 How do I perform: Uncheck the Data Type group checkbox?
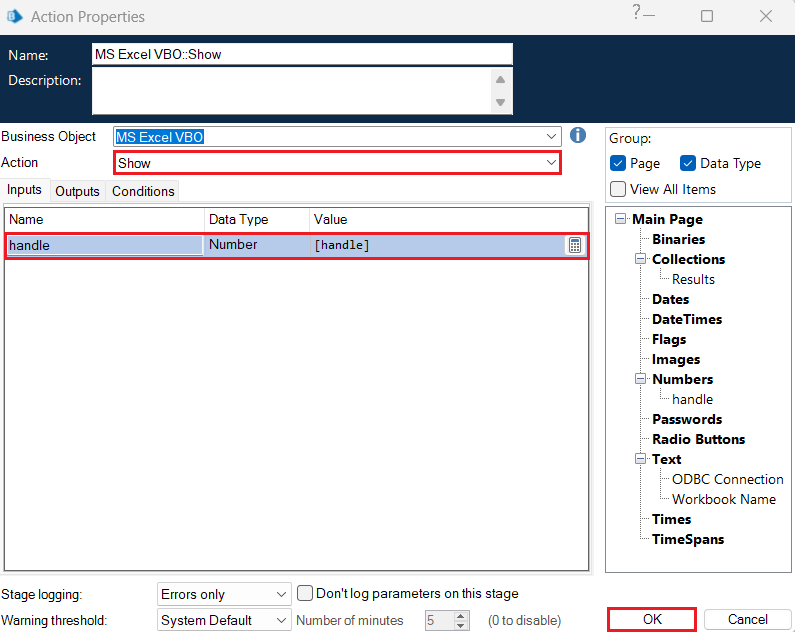tap(688, 164)
